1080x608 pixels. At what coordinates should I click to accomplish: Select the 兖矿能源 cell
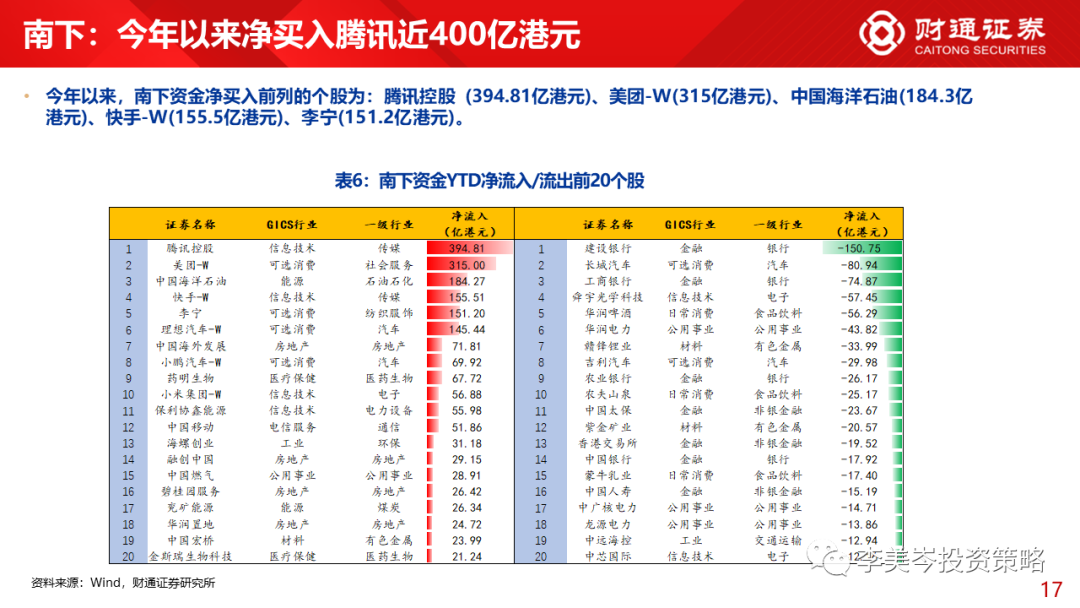190,507
